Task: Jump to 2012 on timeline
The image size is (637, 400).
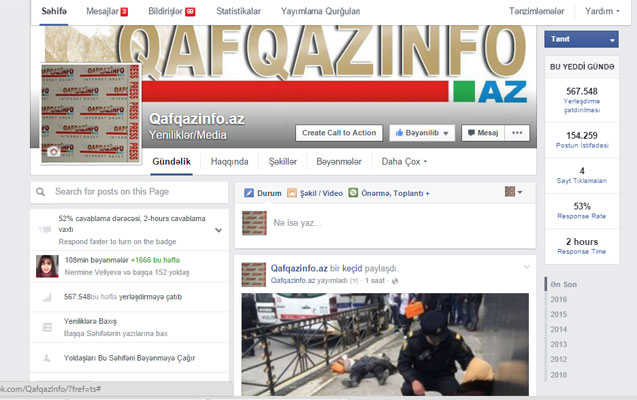Action: tap(559, 359)
